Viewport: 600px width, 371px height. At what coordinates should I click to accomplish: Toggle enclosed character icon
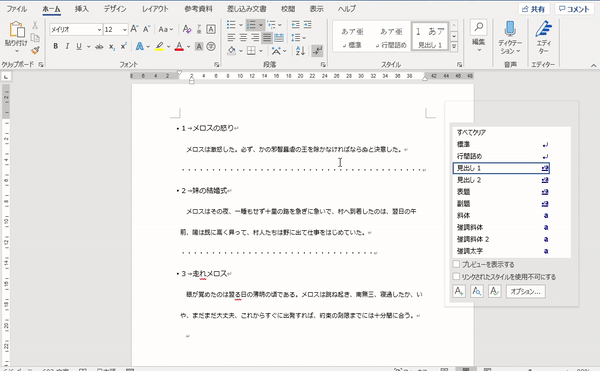211,47
